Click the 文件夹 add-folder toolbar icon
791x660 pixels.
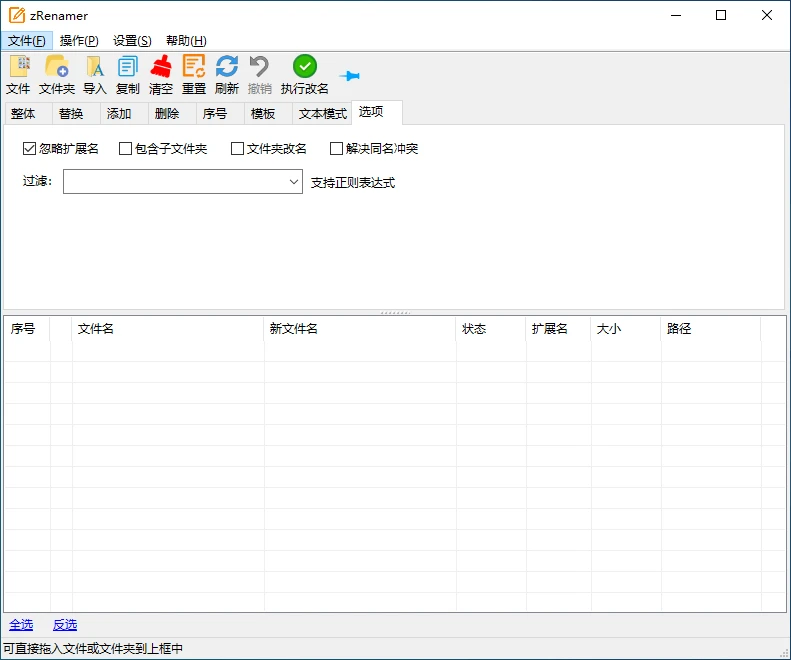coord(56,67)
